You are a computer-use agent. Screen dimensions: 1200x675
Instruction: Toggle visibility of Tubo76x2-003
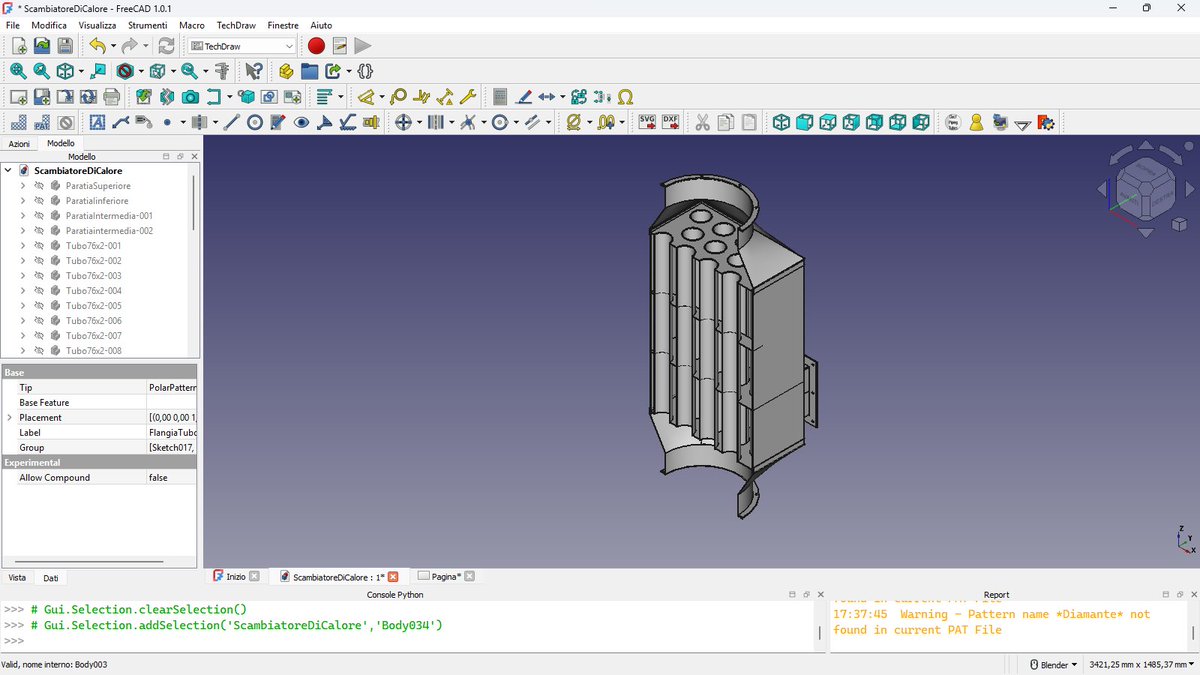click(x=39, y=276)
